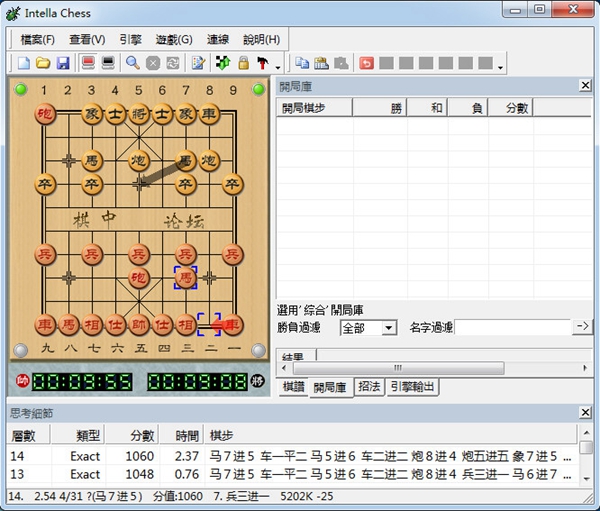Click the 名字過濾 input field
The height and width of the screenshot is (511, 600).
click(x=513, y=328)
